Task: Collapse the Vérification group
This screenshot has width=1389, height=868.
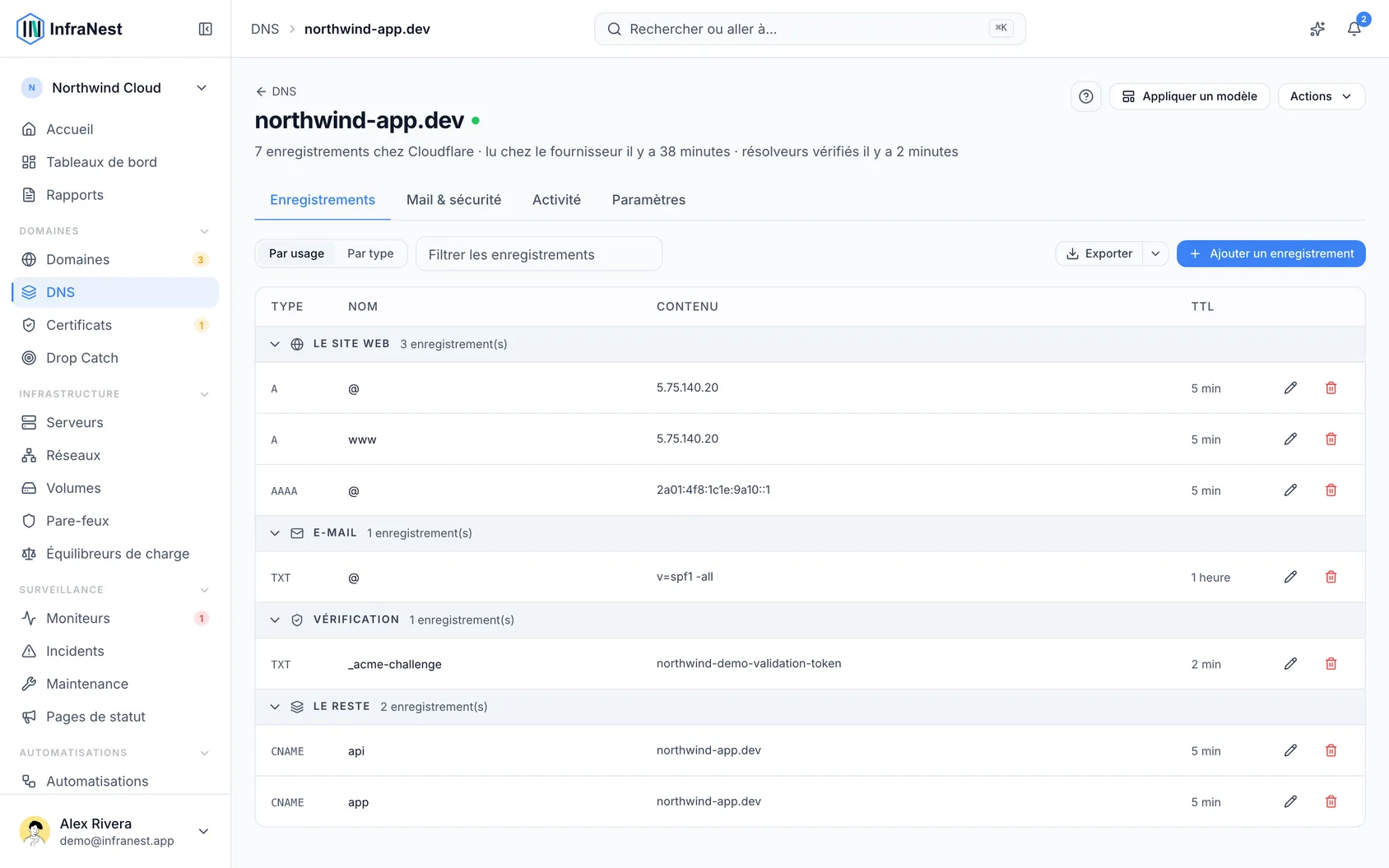Action: [275, 620]
